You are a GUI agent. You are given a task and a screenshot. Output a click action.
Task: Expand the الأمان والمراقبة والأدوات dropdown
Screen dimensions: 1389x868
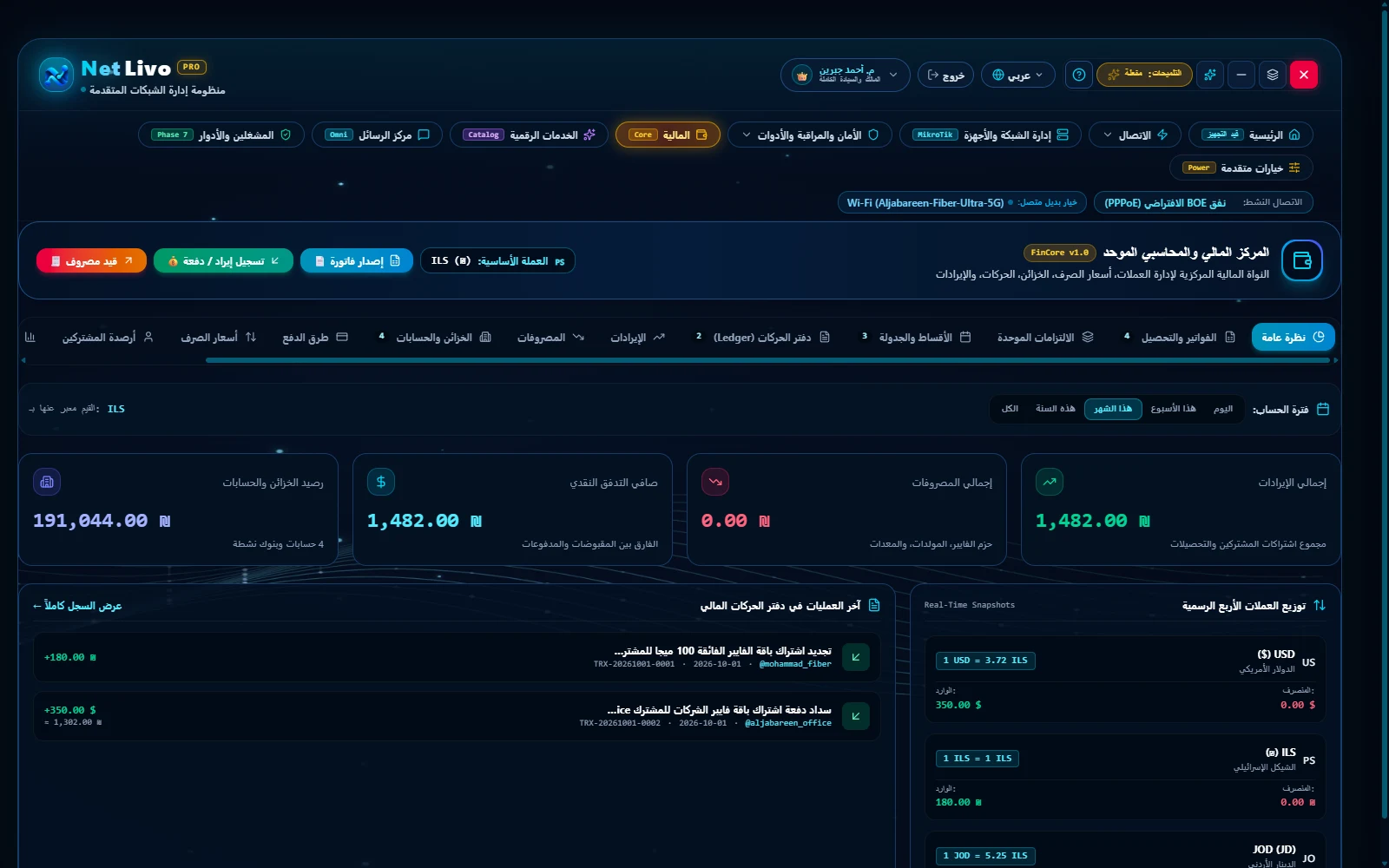[810, 135]
